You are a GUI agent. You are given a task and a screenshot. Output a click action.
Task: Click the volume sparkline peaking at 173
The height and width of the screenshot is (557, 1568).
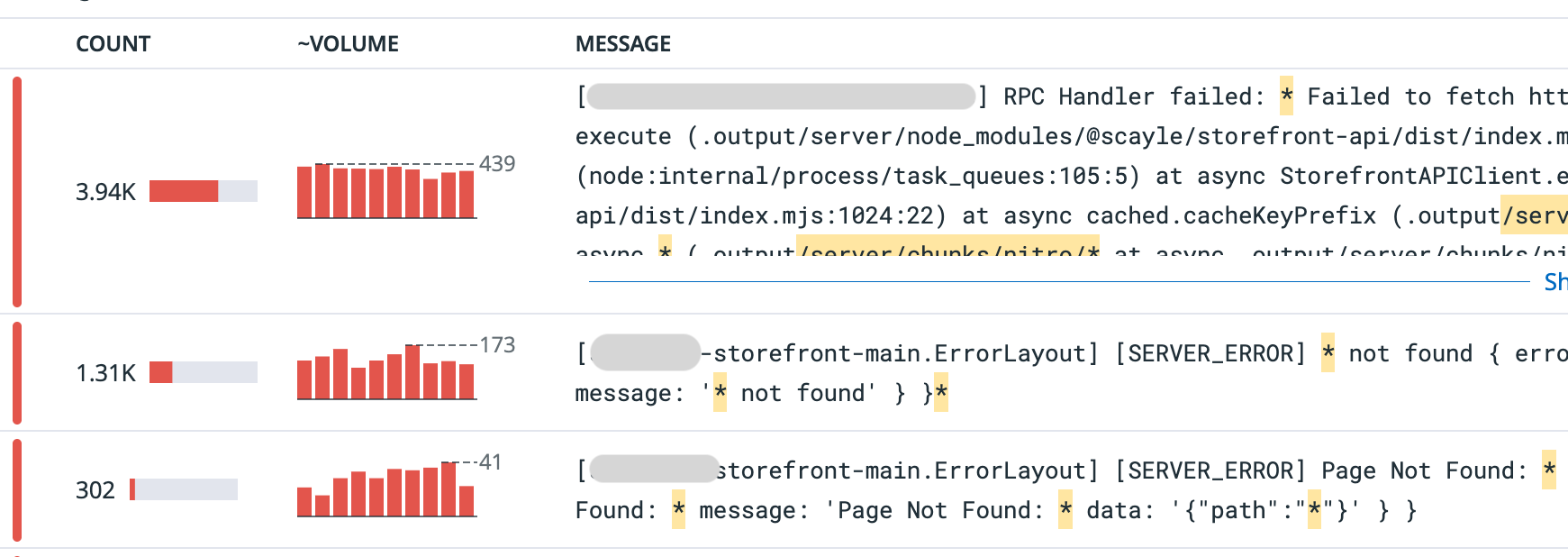point(385,373)
